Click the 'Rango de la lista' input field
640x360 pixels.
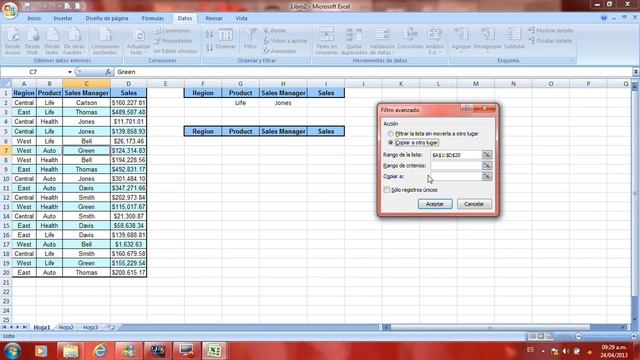click(456, 155)
